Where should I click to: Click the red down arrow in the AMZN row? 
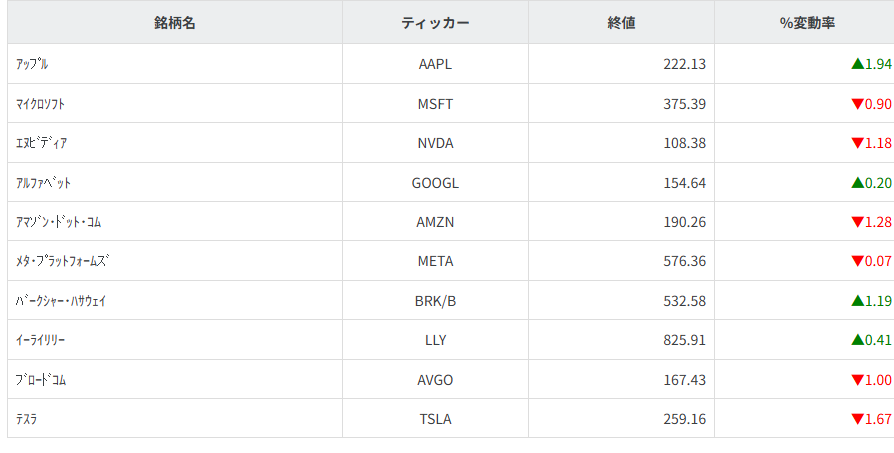(857, 222)
